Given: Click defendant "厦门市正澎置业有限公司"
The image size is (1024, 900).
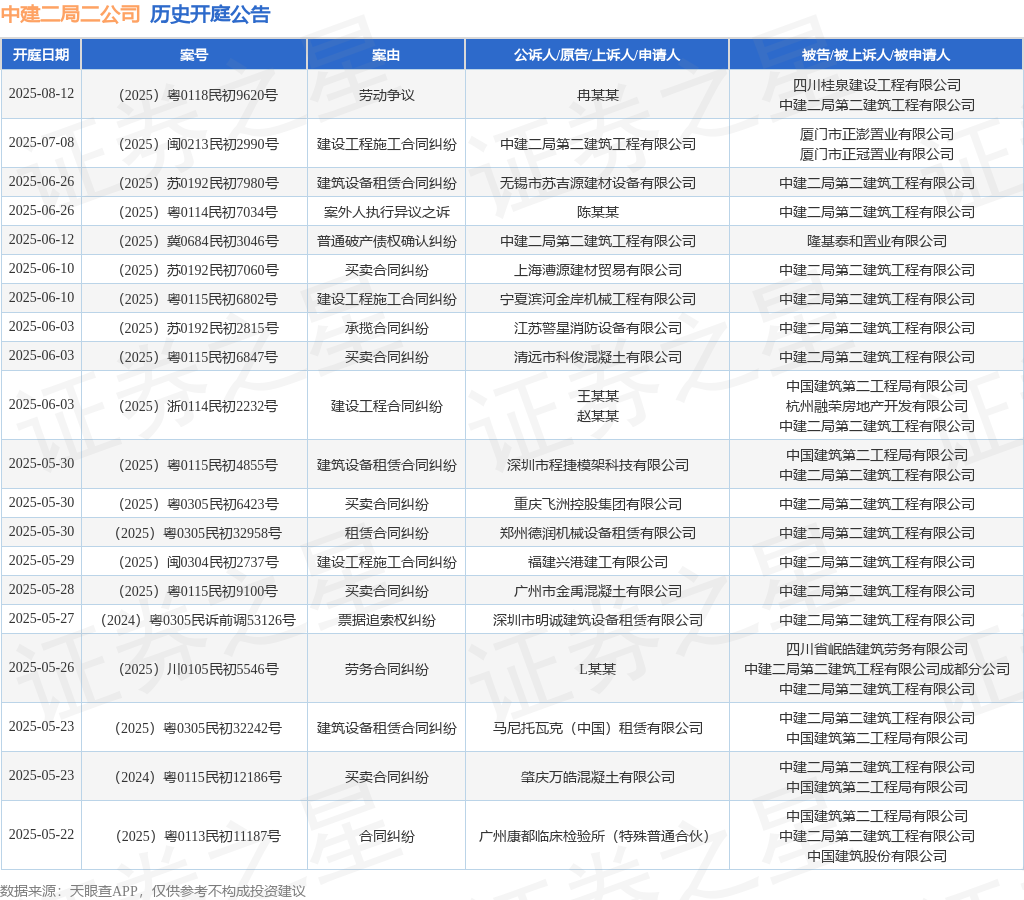Looking at the screenshot, I should click(x=876, y=135).
